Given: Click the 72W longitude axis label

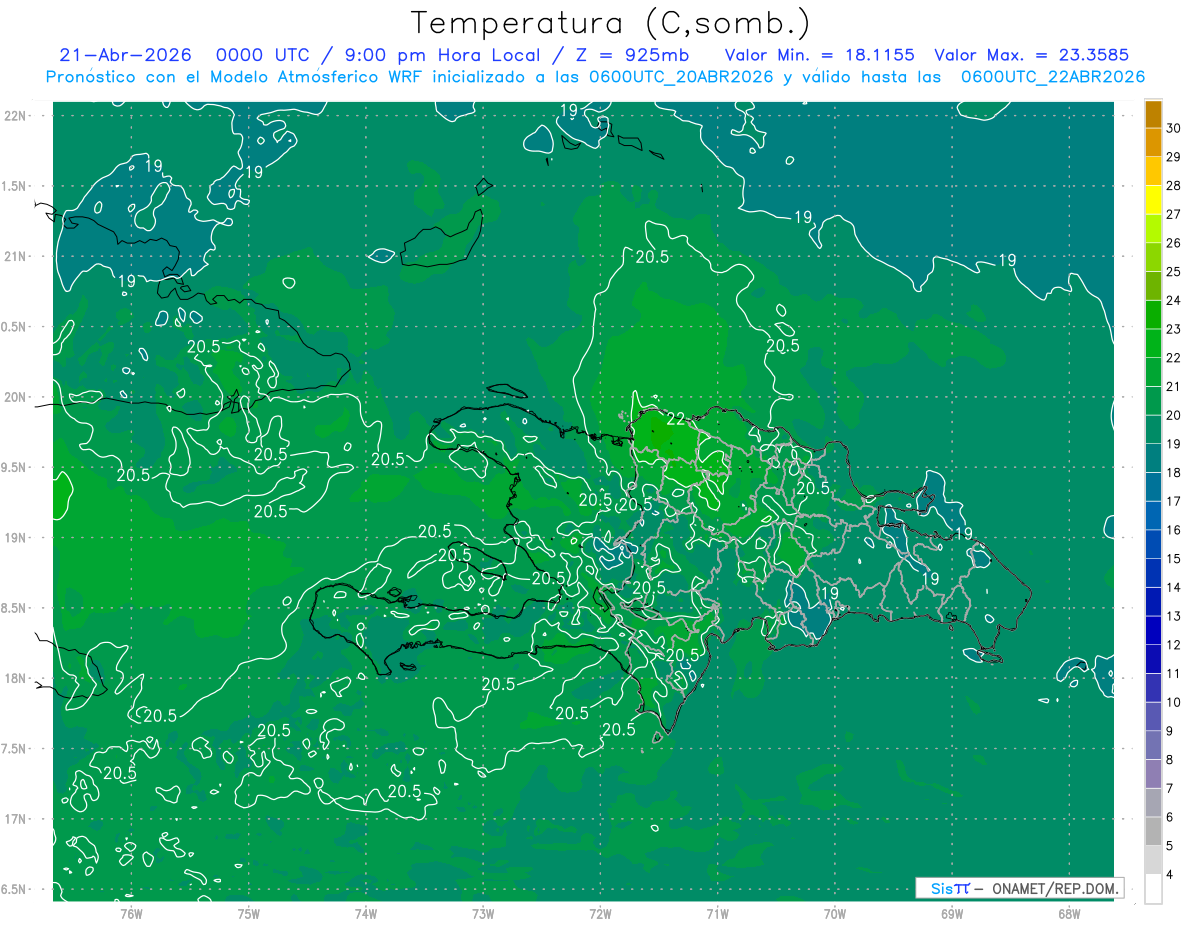Looking at the screenshot, I should tap(600, 913).
